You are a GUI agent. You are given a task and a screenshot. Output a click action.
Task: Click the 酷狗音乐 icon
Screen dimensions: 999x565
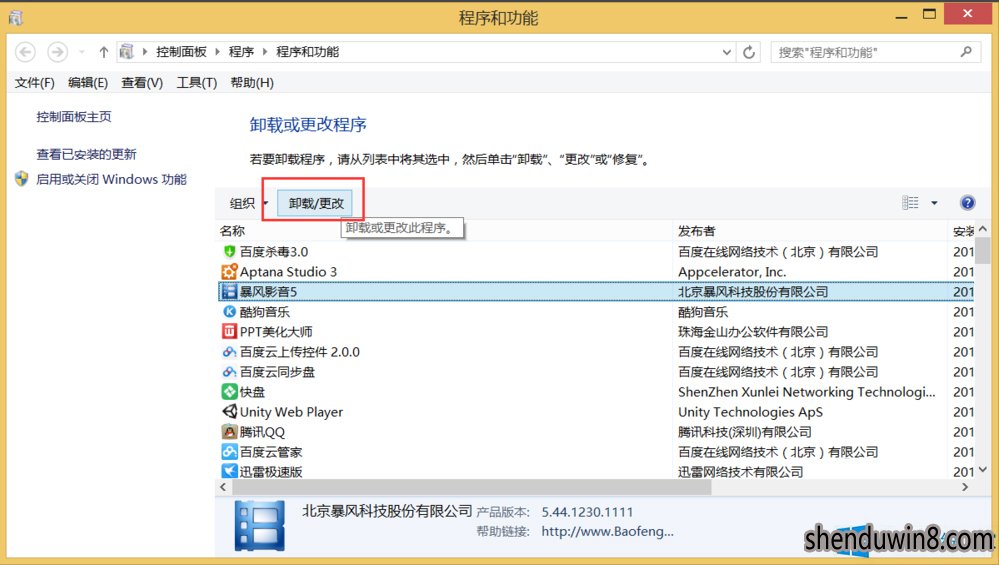(x=229, y=311)
